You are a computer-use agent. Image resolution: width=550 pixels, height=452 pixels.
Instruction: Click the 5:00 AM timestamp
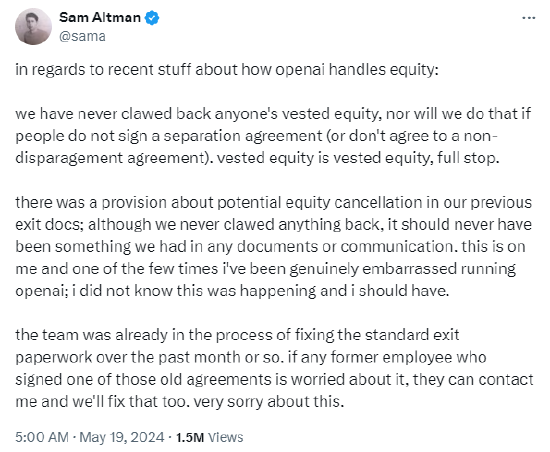42,437
